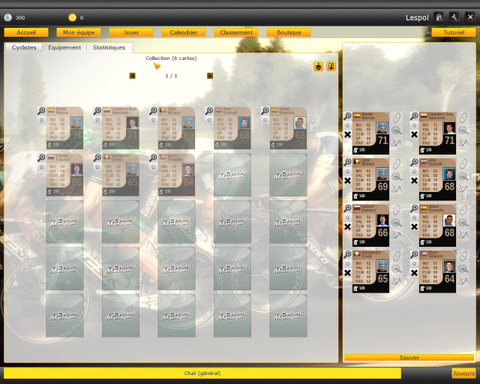Expand the Chat (général) bar
480x384 pixels.
click(x=202, y=373)
